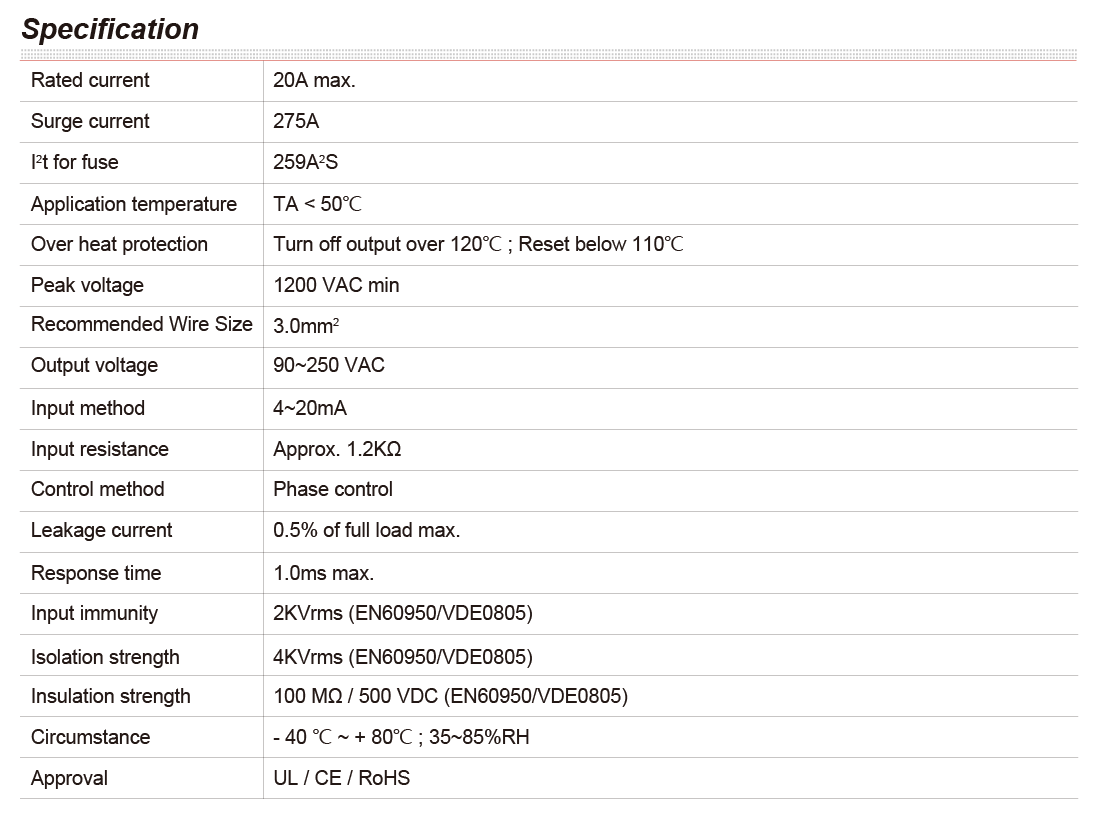1098x832 pixels.
Task: Click the Specification heading
Action: click(110, 29)
